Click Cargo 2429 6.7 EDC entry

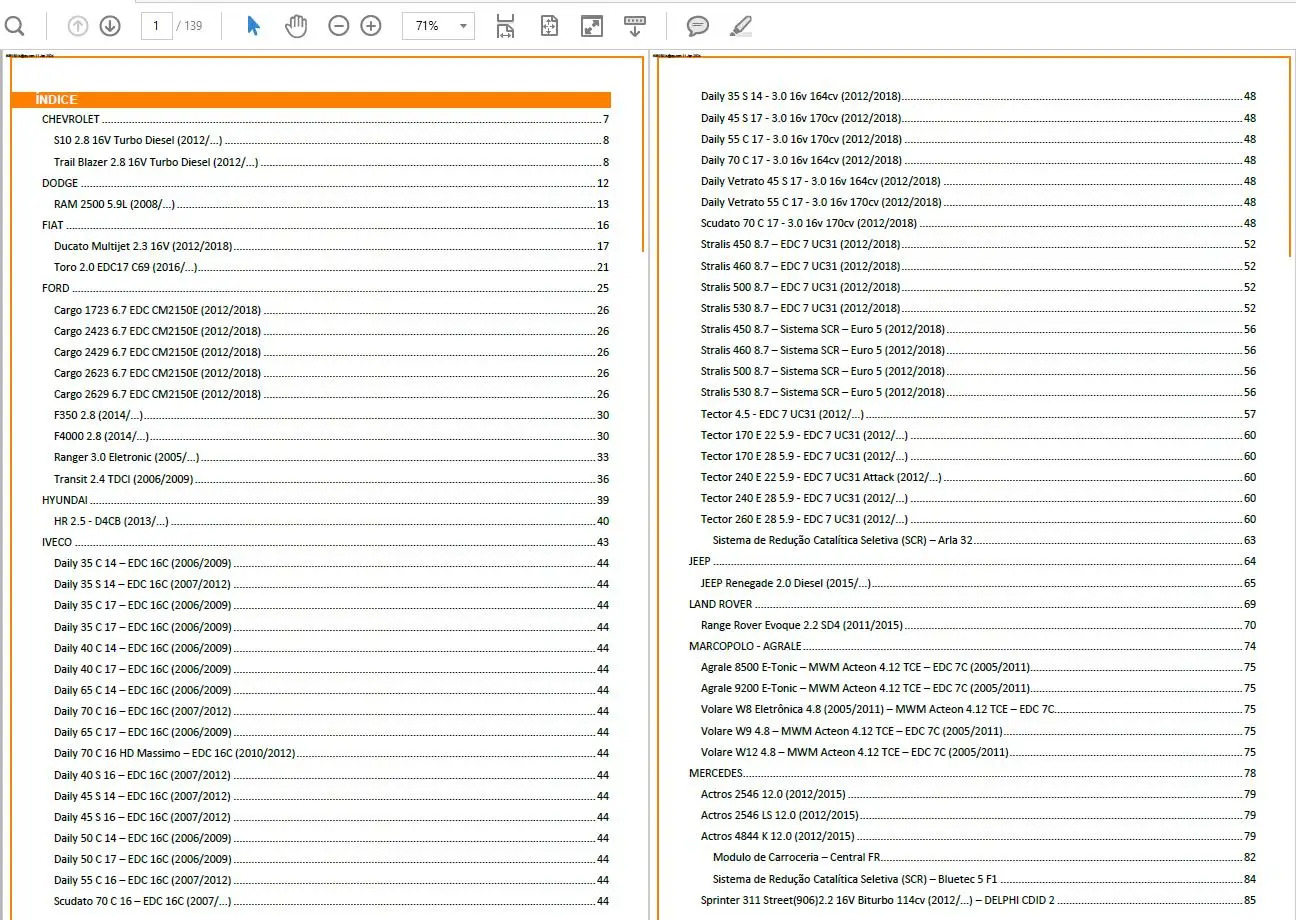coord(332,352)
